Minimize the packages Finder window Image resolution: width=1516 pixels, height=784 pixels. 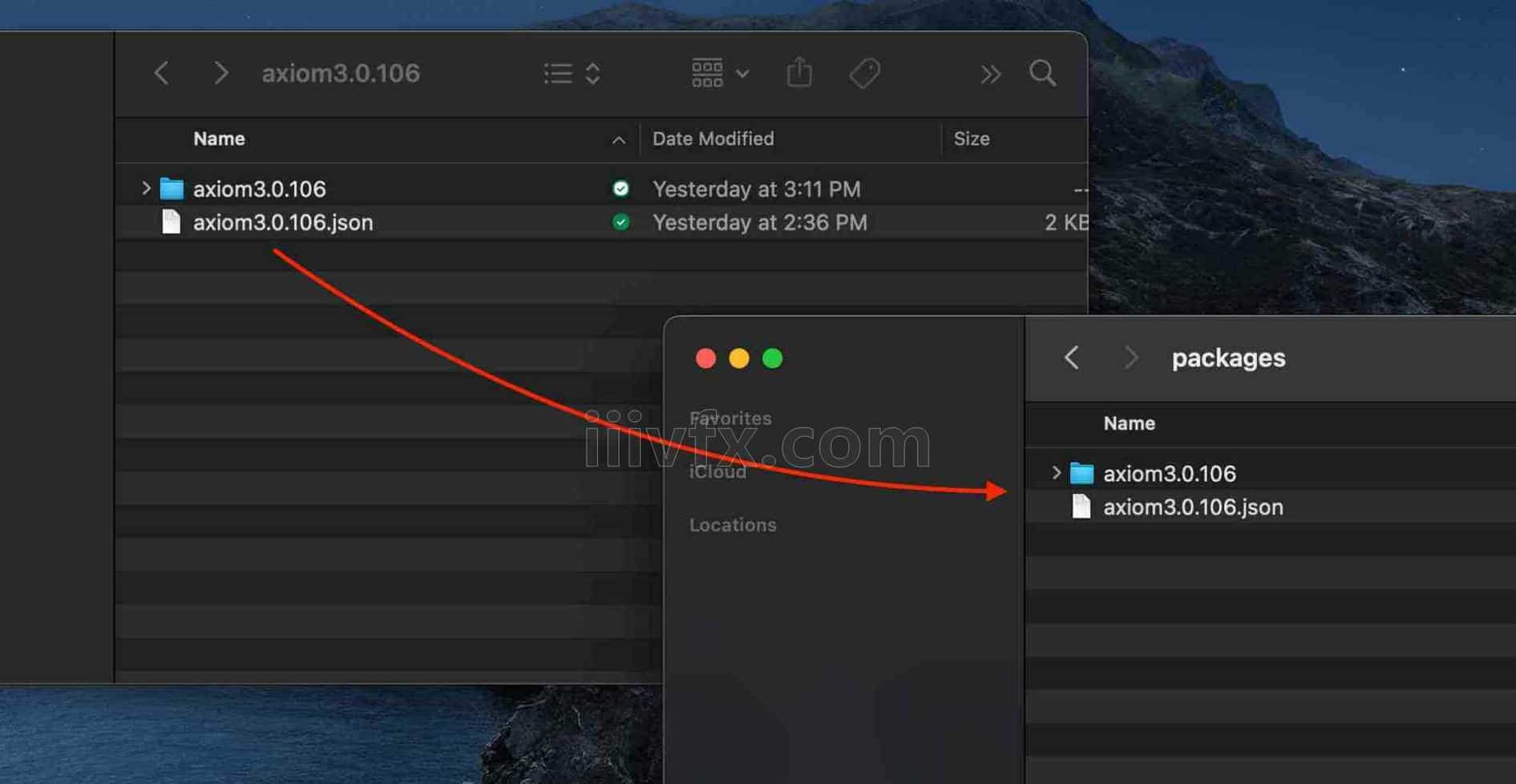click(x=739, y=358)
